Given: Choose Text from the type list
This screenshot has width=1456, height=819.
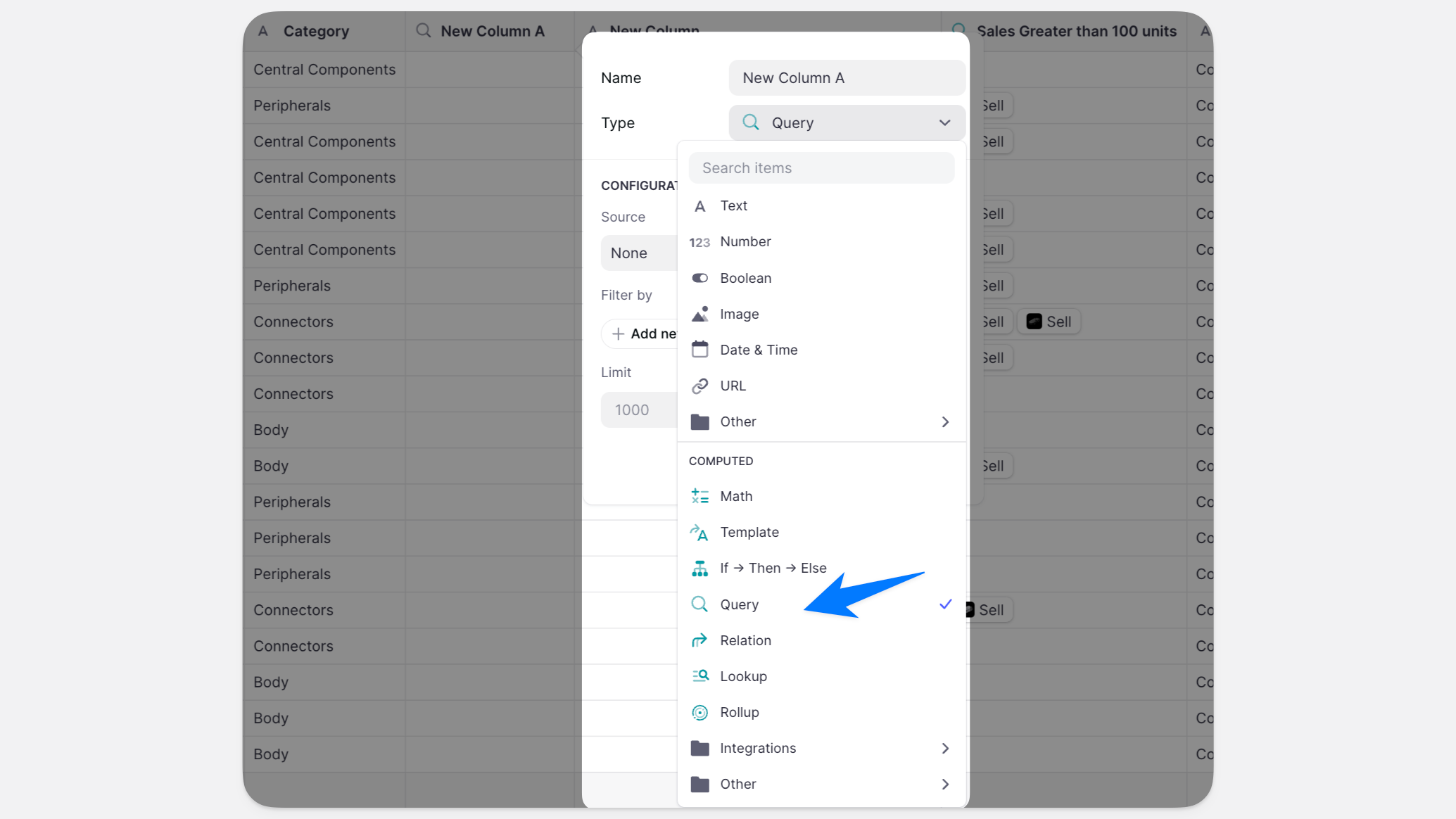Looking at the screenshot, I should [733, 205].
